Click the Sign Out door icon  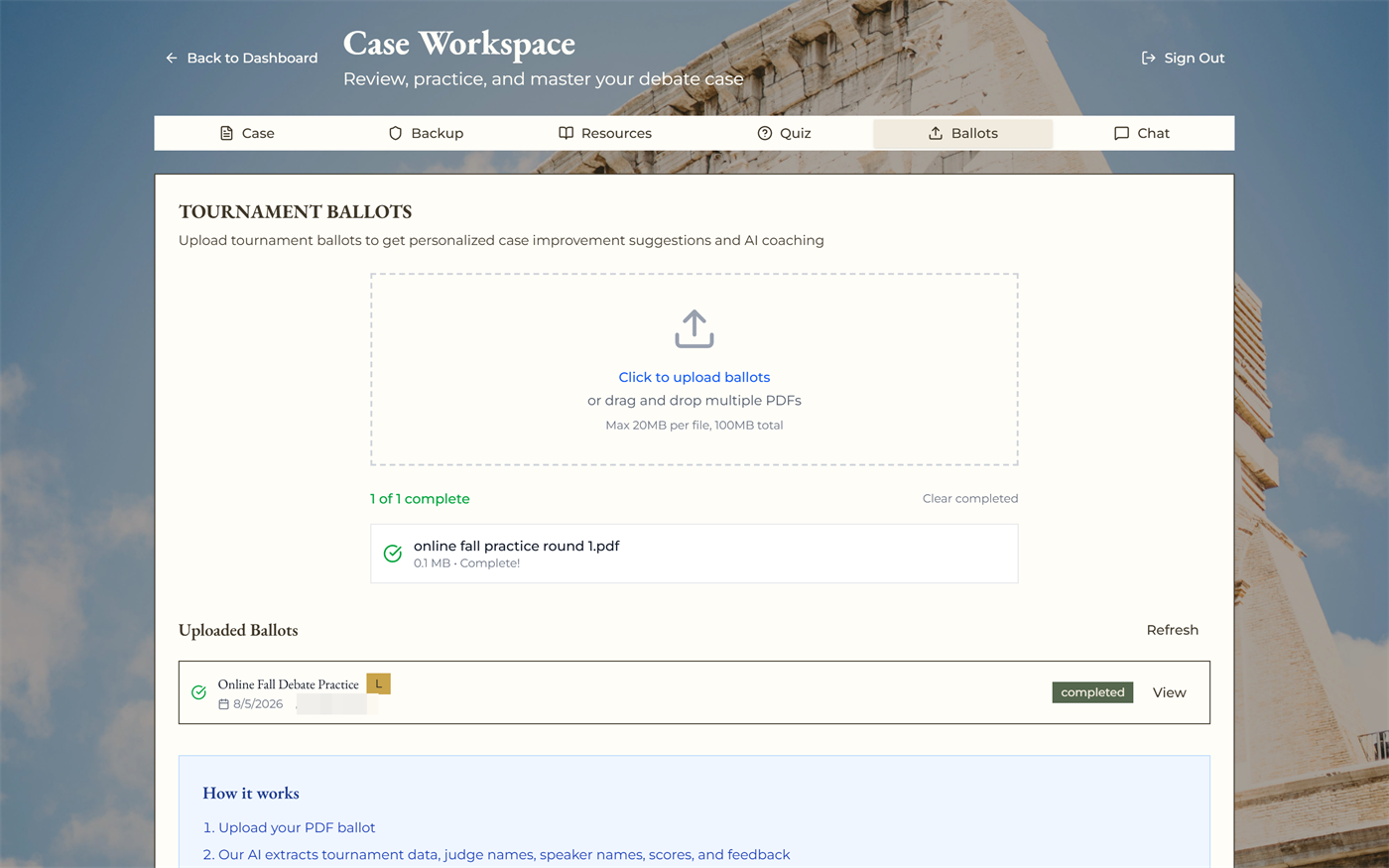click(x=1148, y=58)
